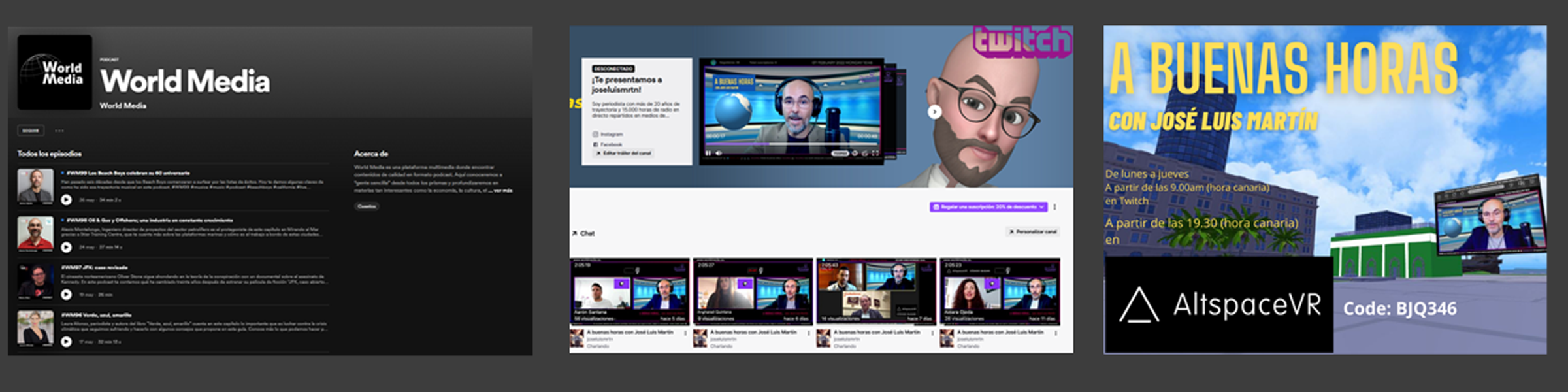Click the A BUENAS HORAS poster title
1568x392 pixels.
click(1284, 69)
